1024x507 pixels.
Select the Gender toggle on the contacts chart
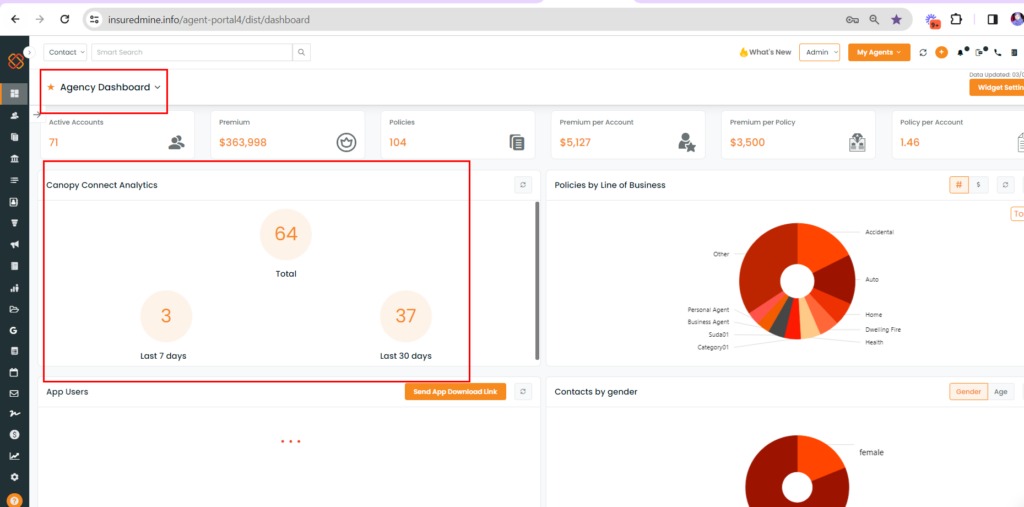968,392
